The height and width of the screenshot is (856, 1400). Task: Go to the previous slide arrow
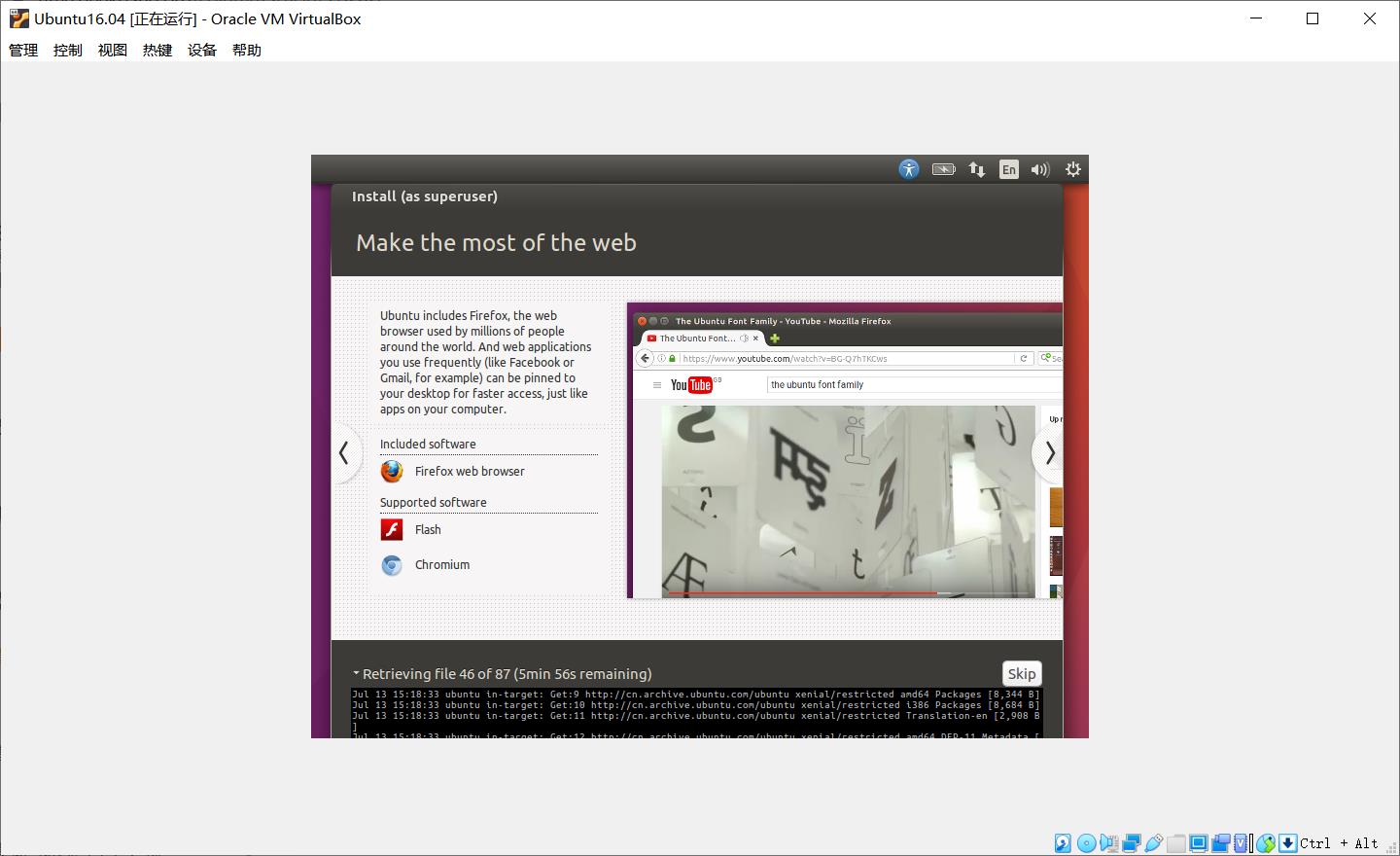(x=344, y=452)
